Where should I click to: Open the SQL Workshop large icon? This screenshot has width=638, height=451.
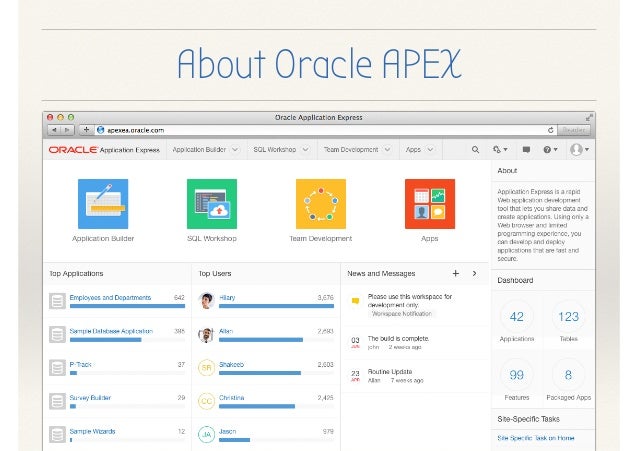click(211, 204)
